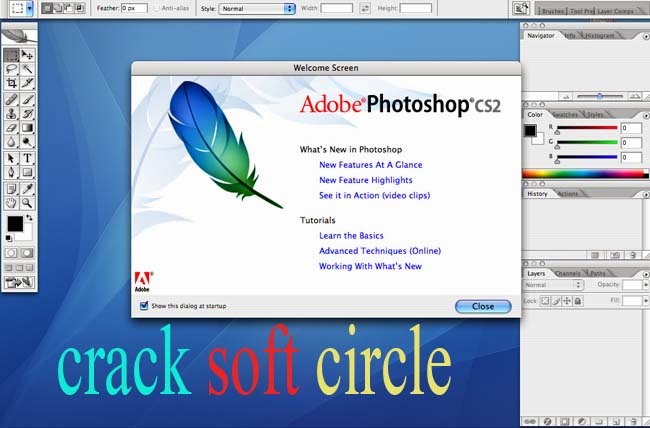Open the Navigator panel options menu arrow
Viewport: 650px width, 428px height.
(x=645, y=36)
